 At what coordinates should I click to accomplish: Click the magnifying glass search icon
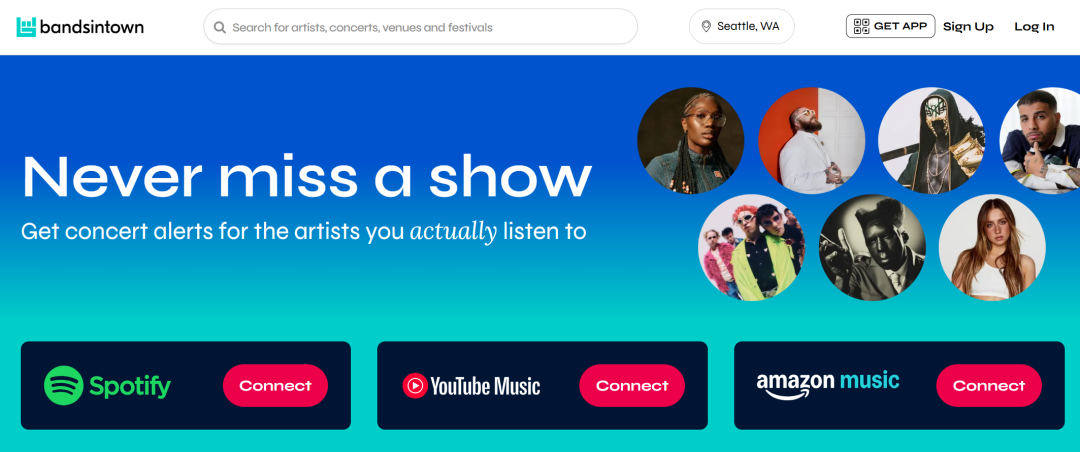tap(220, 28)
